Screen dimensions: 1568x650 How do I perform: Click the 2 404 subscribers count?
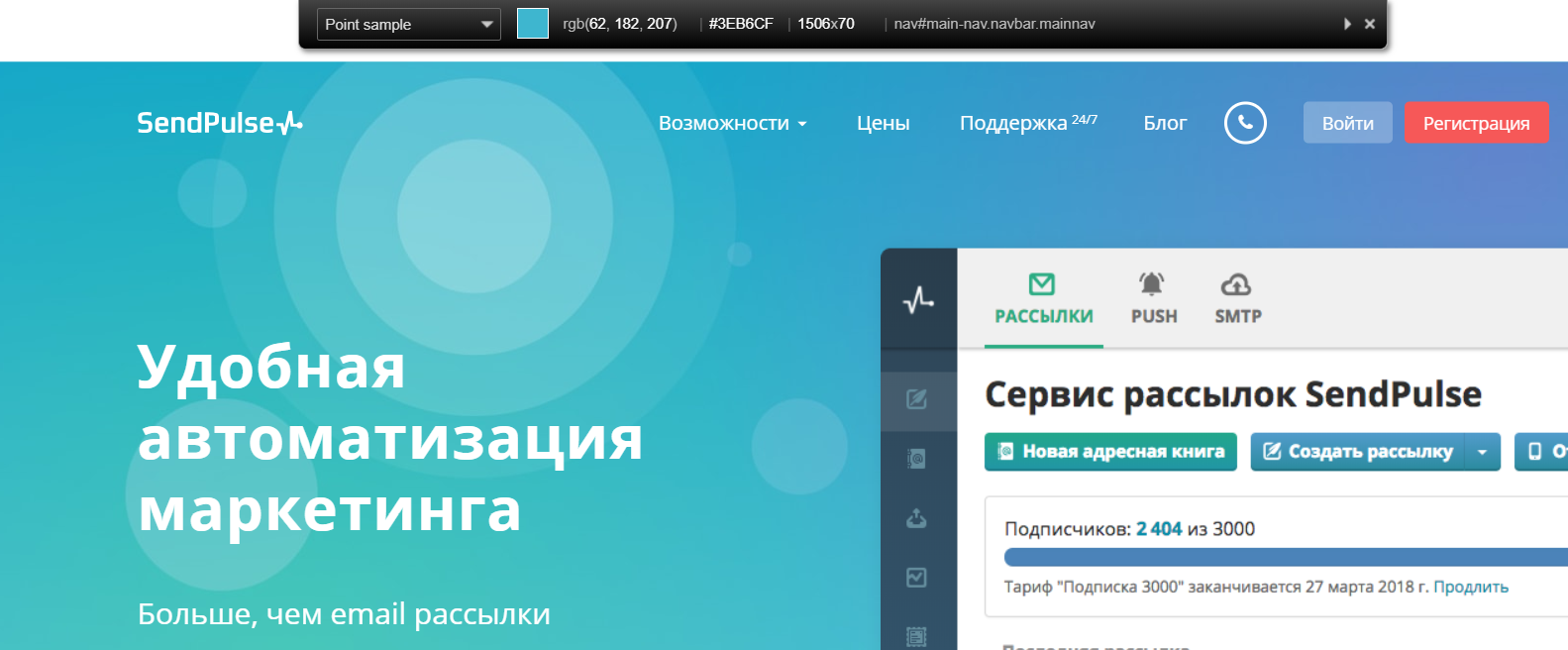(1159, 529)
